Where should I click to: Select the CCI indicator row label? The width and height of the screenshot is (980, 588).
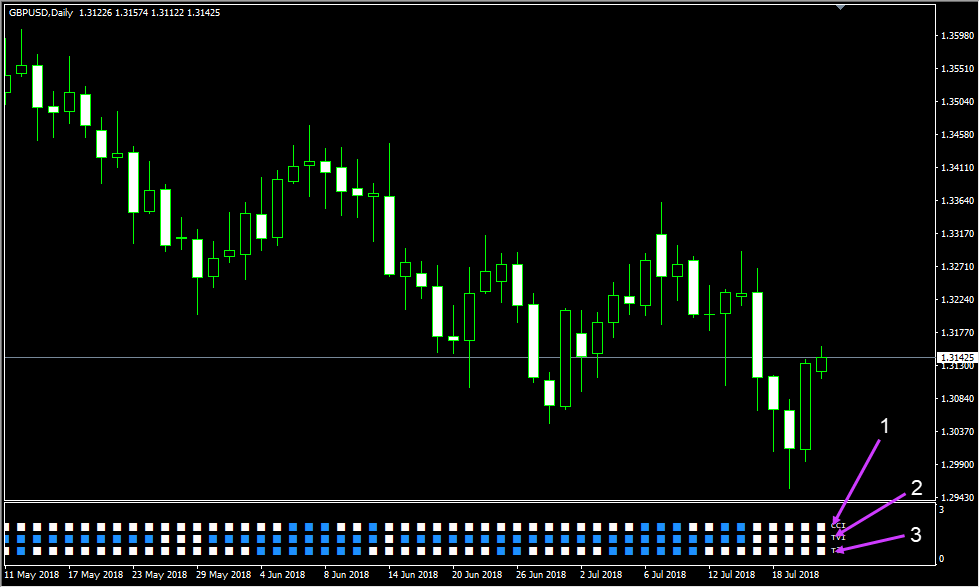838,525
